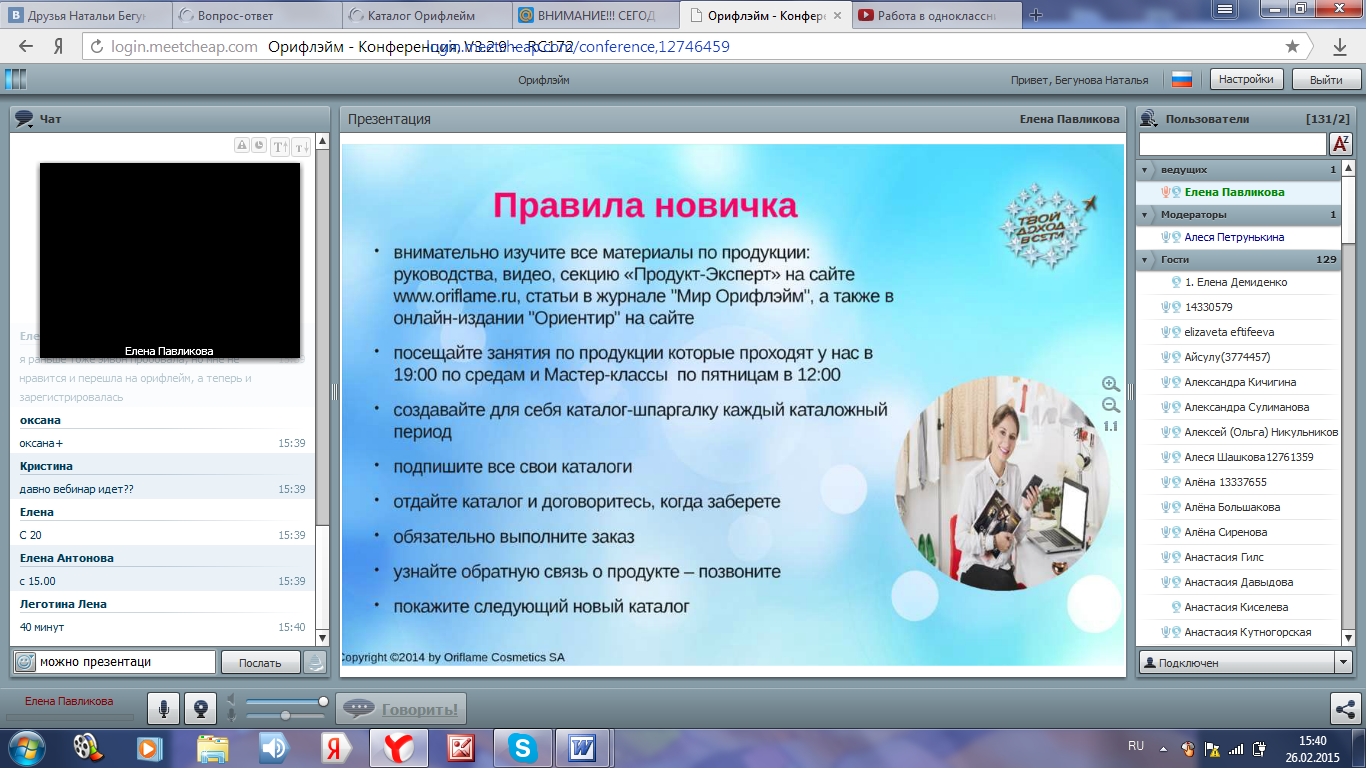Click the clock timestamp icon in chat toolbar
This screenshot has width=1366, height=768.
(x=258, y=145)
